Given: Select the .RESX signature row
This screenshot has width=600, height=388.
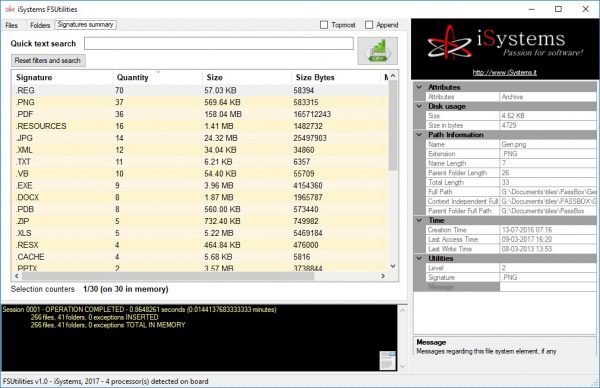Looking at the screenshot, I should pyautogui.click(x=201, y=245).
